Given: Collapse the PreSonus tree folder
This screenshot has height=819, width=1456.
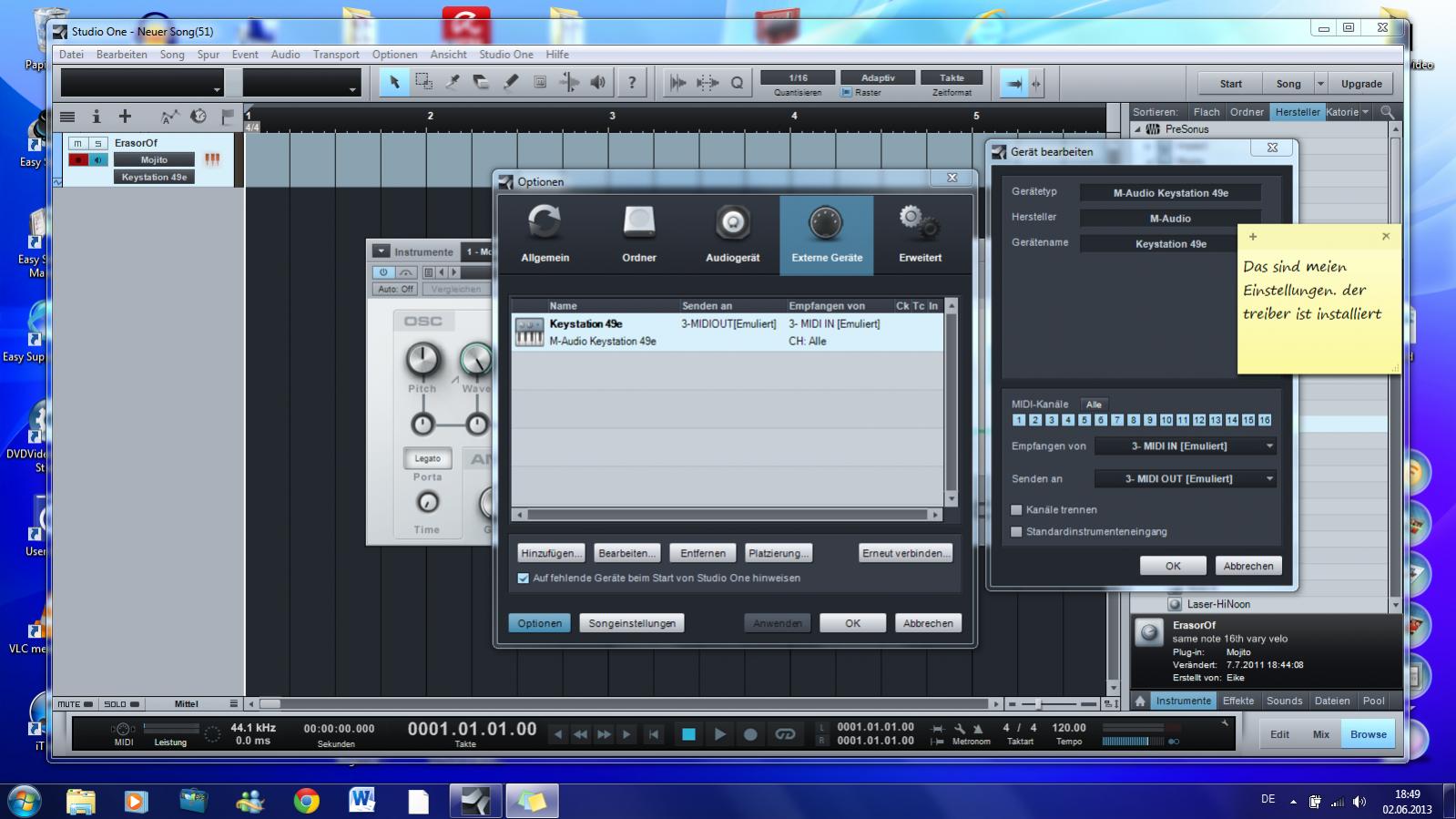Looking at the screenshot, I should tap(1137, 129).
